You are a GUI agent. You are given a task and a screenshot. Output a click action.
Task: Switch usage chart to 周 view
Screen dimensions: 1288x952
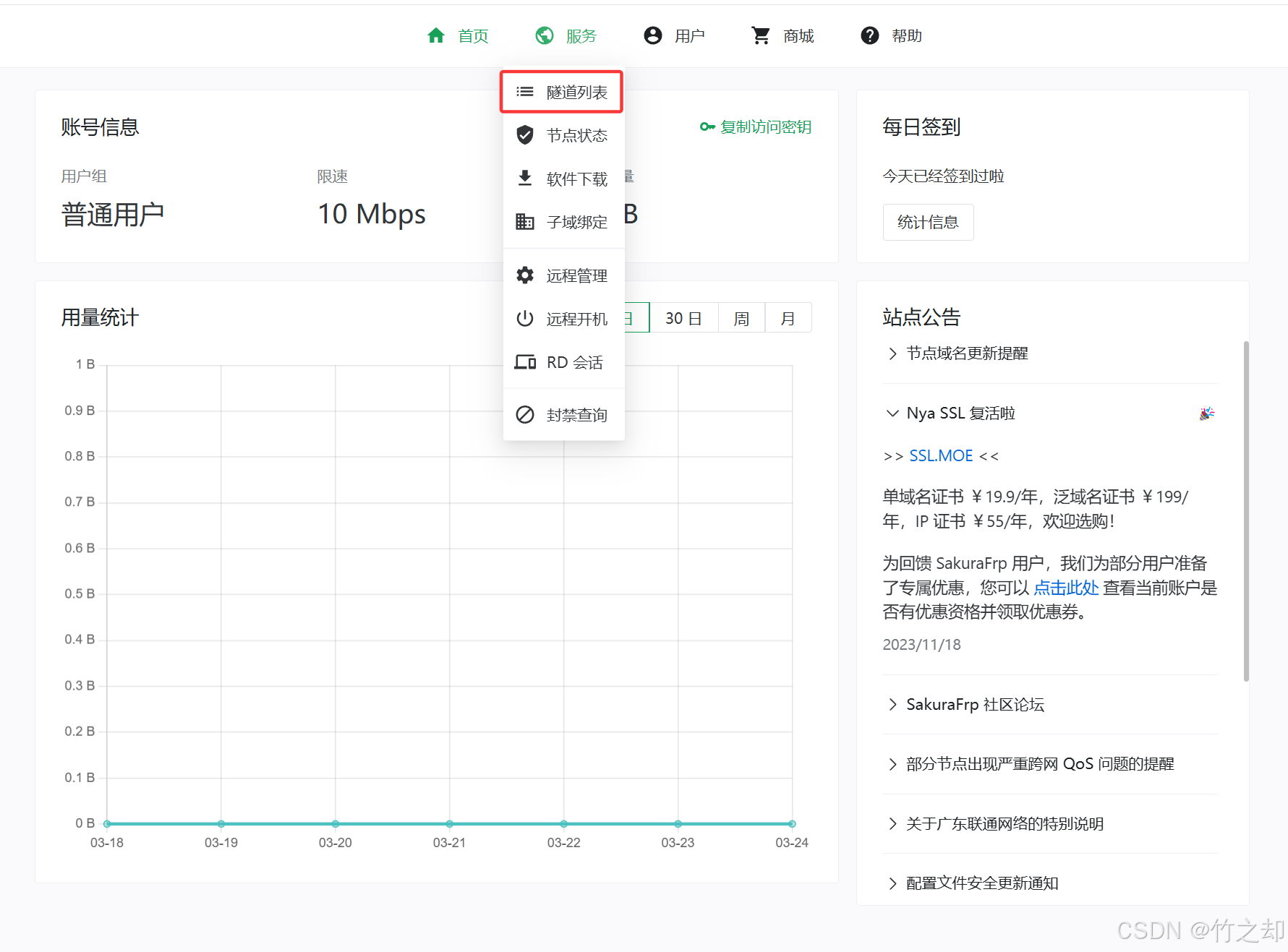[x=741, y=318]
